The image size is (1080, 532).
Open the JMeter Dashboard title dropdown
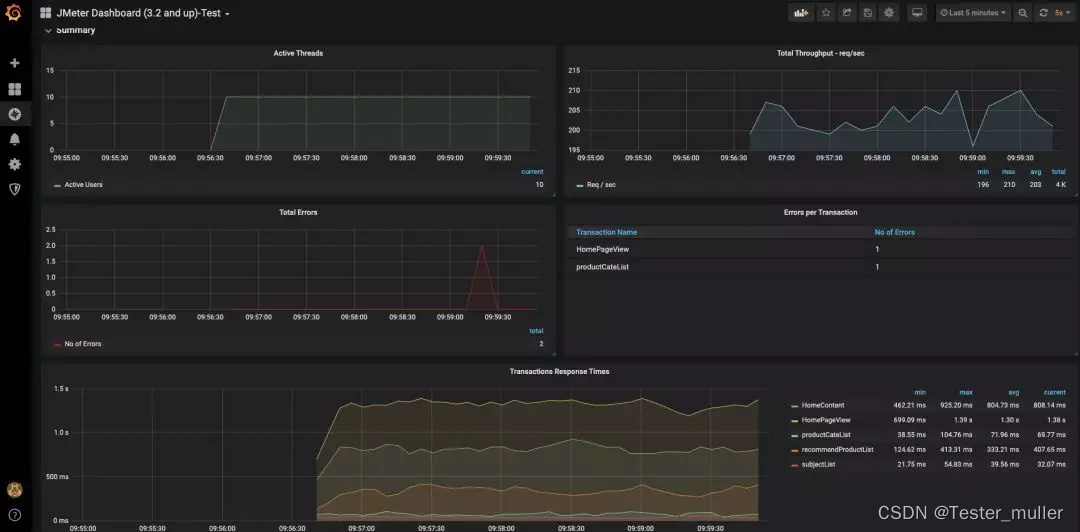[143, 13]
